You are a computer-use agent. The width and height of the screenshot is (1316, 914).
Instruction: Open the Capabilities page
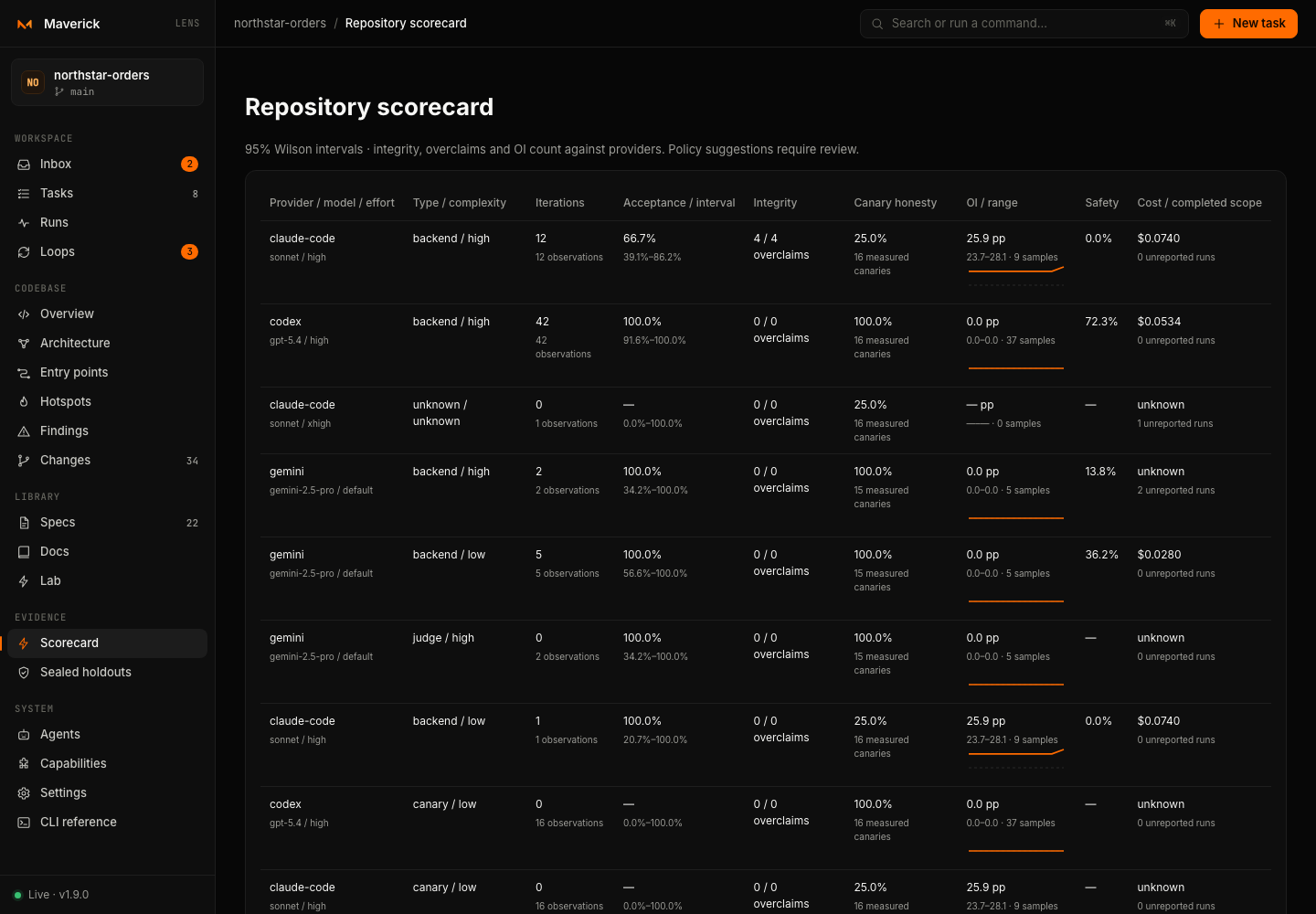[x=107, y=764]
